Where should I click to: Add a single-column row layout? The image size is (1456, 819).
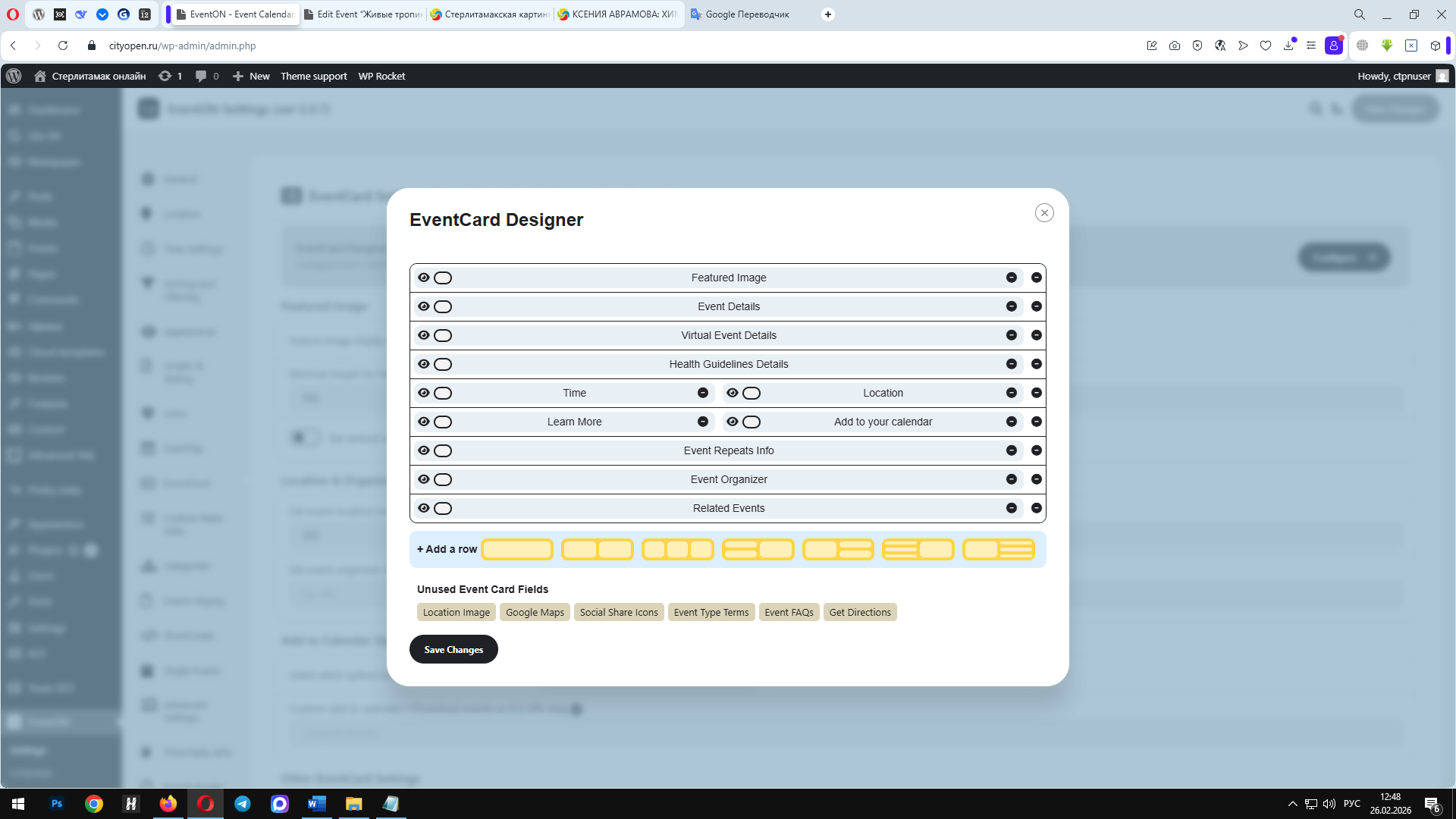pyautogui.click(x=517, y=549)
